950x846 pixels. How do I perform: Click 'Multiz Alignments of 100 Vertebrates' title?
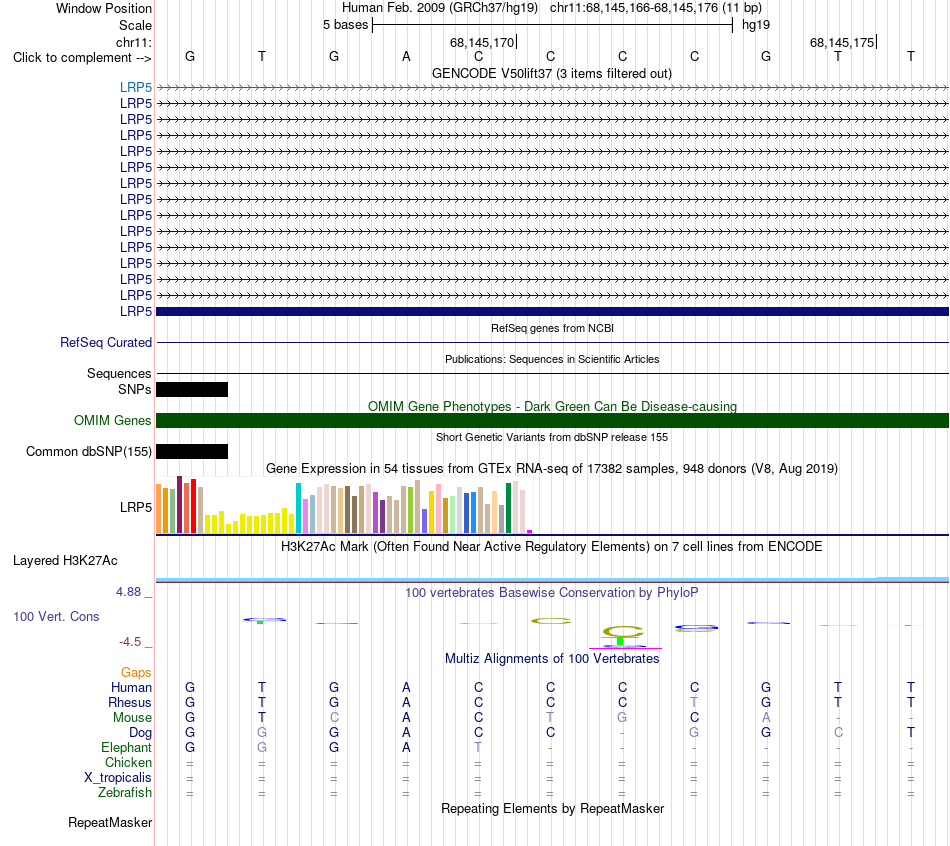coord(552,658)
